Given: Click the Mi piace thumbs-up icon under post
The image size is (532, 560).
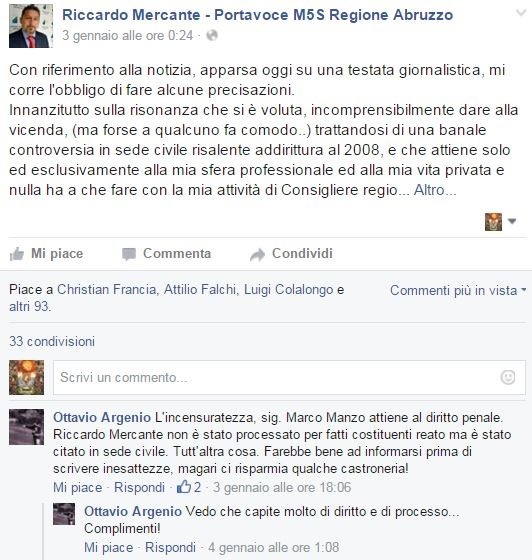Looking at the screenshot, I should coord(16,254).
